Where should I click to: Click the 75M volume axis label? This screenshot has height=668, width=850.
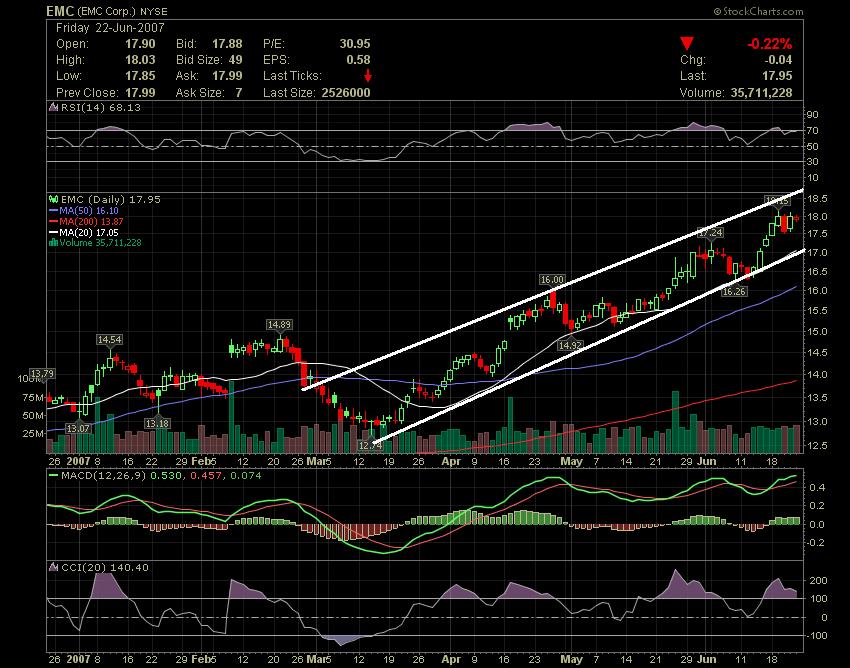(x=33, y=397)
